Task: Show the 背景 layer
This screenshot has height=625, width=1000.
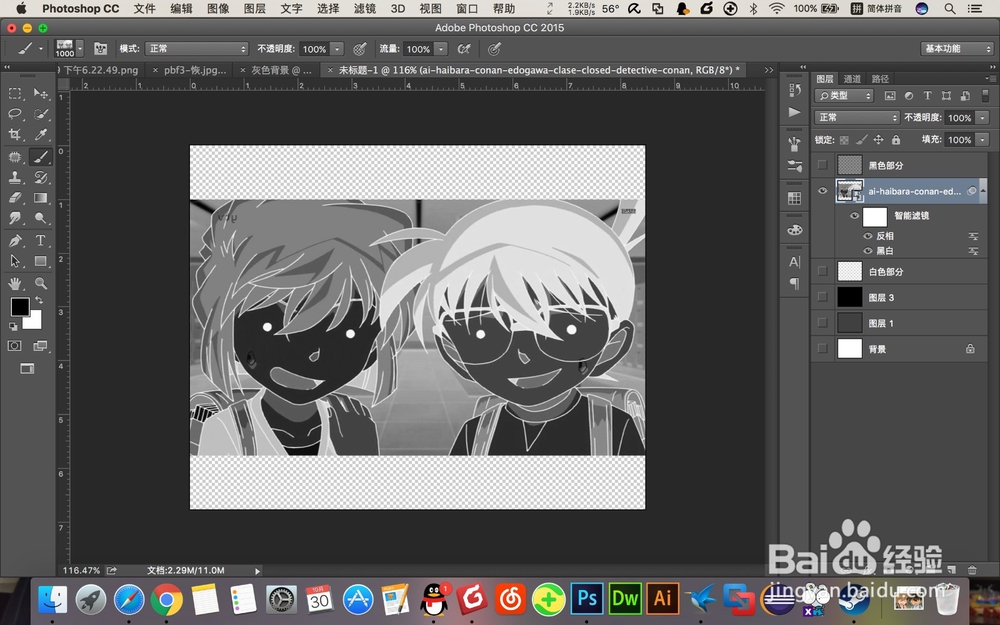Action: click(x=823, y=349)
